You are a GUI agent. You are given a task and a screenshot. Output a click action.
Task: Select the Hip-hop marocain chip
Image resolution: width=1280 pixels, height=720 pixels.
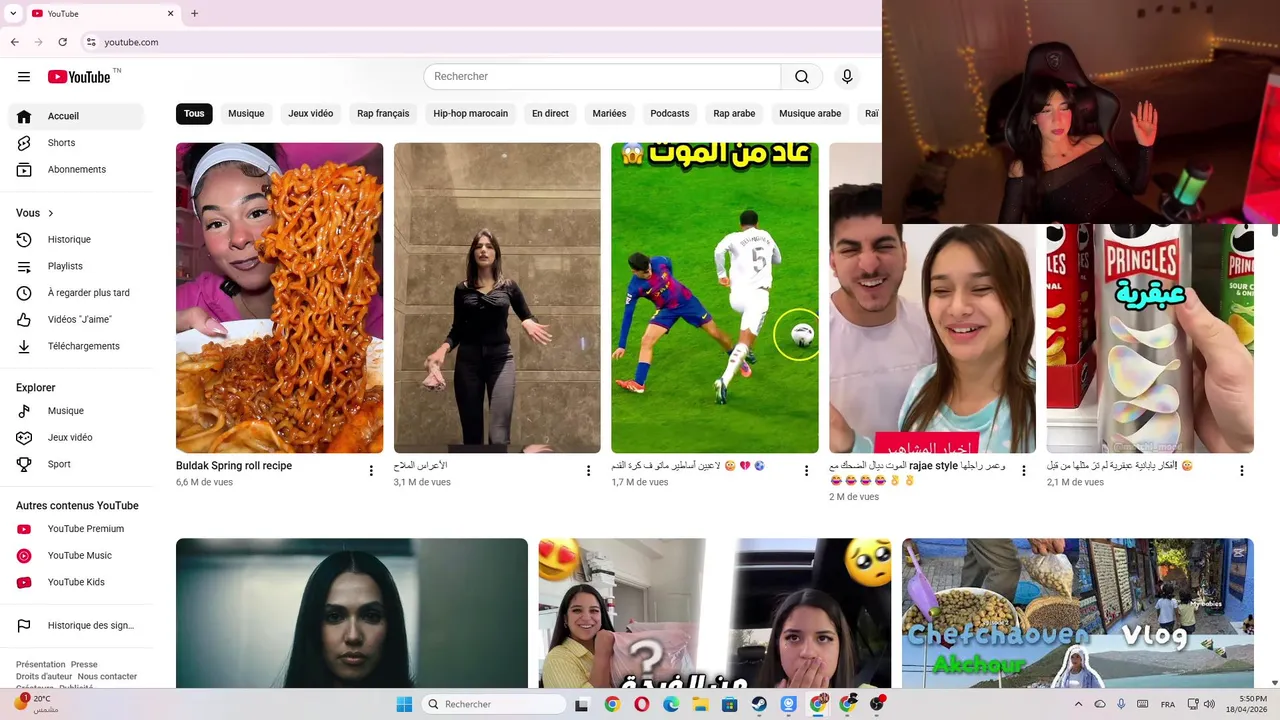click(470, 114)
